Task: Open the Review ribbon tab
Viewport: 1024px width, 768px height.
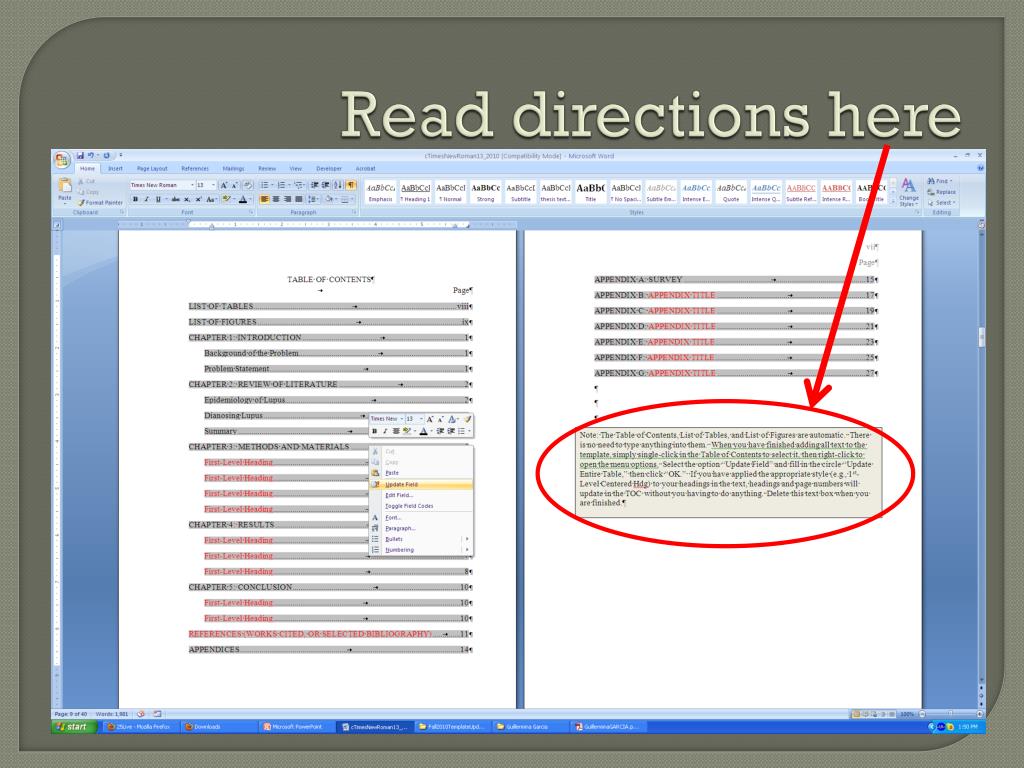Action: coord(267,168)
